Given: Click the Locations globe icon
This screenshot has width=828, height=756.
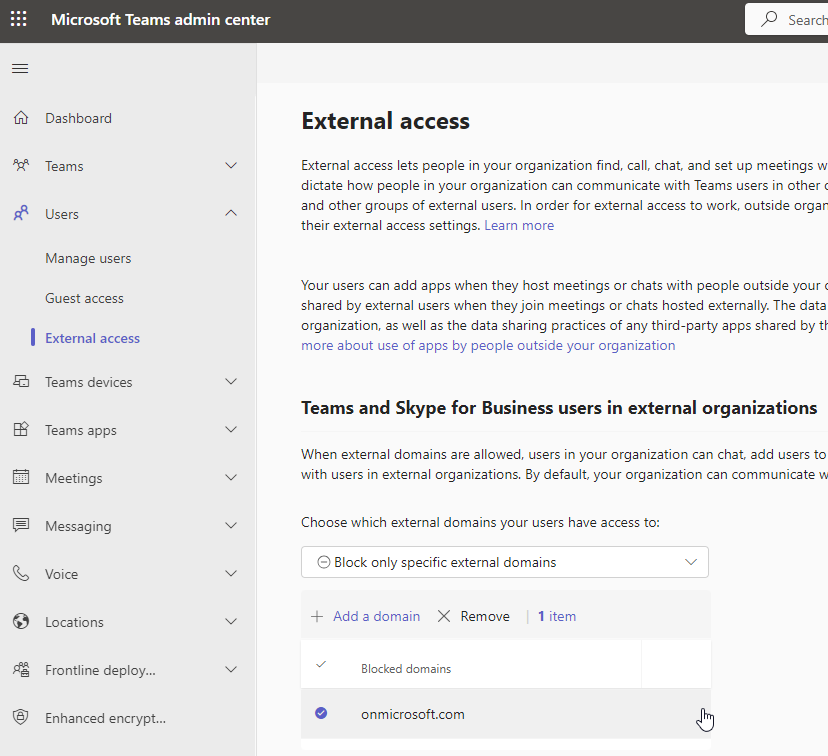Looking at the screenshot, I should click(x=21, y=622).
